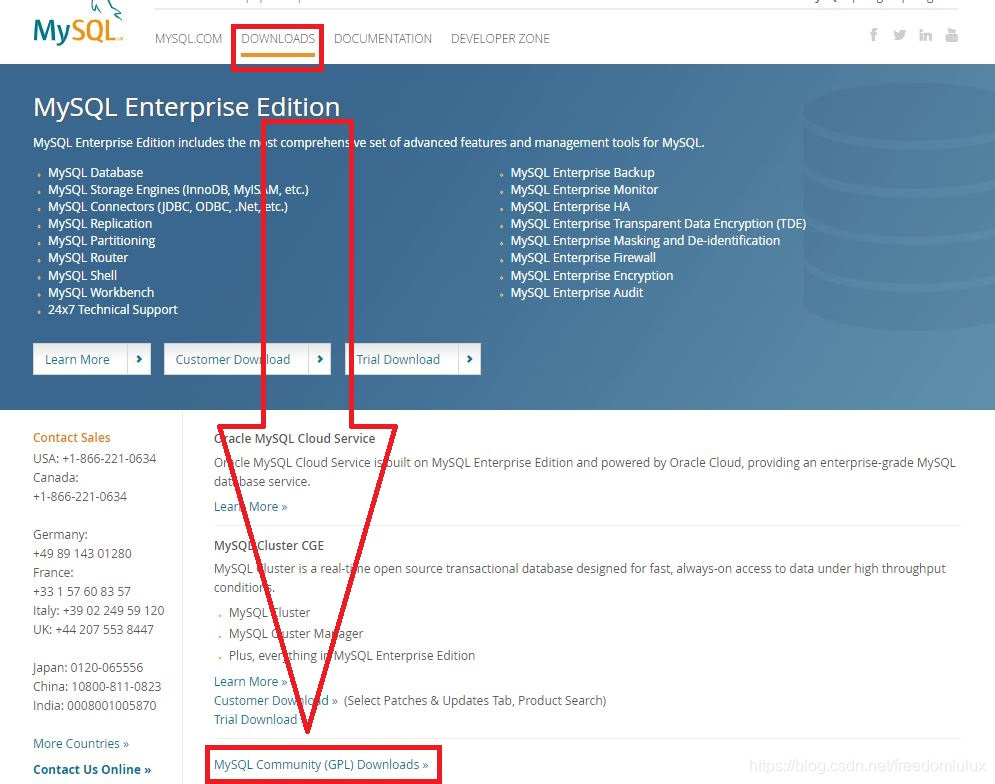Click Contact Us Online link
Viewport: 995px width, 784px height.
click(92, 769)
